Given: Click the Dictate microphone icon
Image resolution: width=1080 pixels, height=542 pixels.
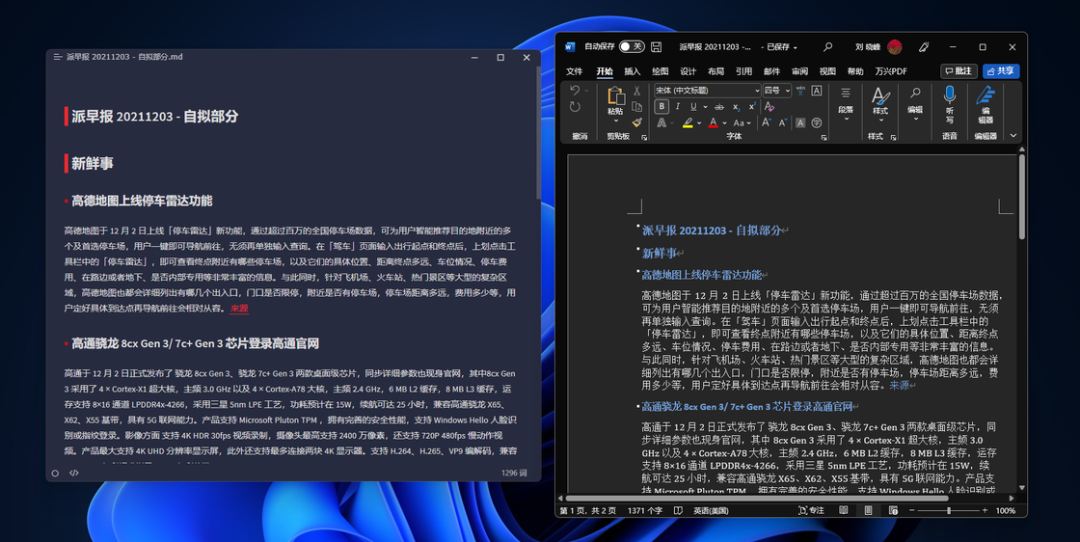Looking at the screenshot, I should [x=949, y=97].
